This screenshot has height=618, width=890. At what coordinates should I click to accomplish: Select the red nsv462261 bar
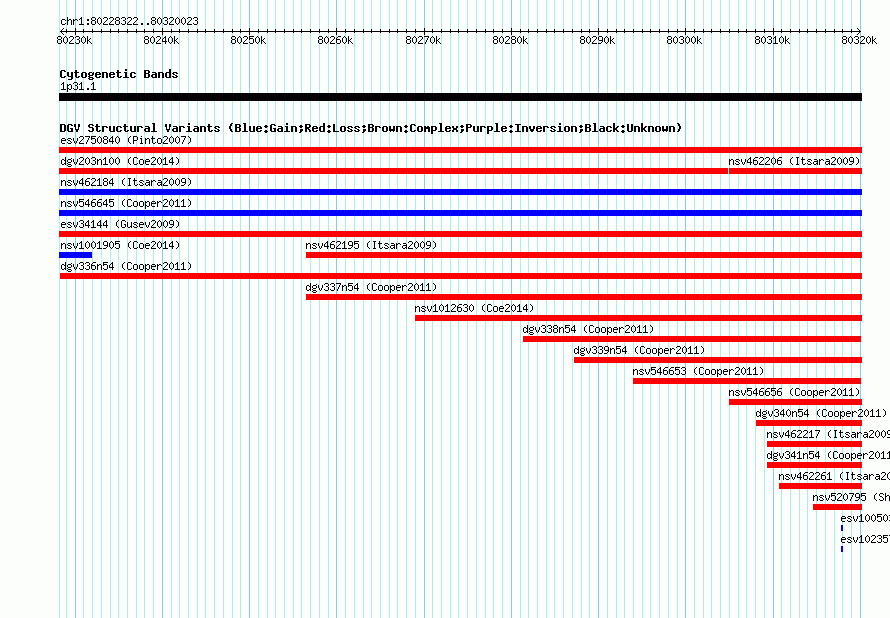[x=820, y=486]
